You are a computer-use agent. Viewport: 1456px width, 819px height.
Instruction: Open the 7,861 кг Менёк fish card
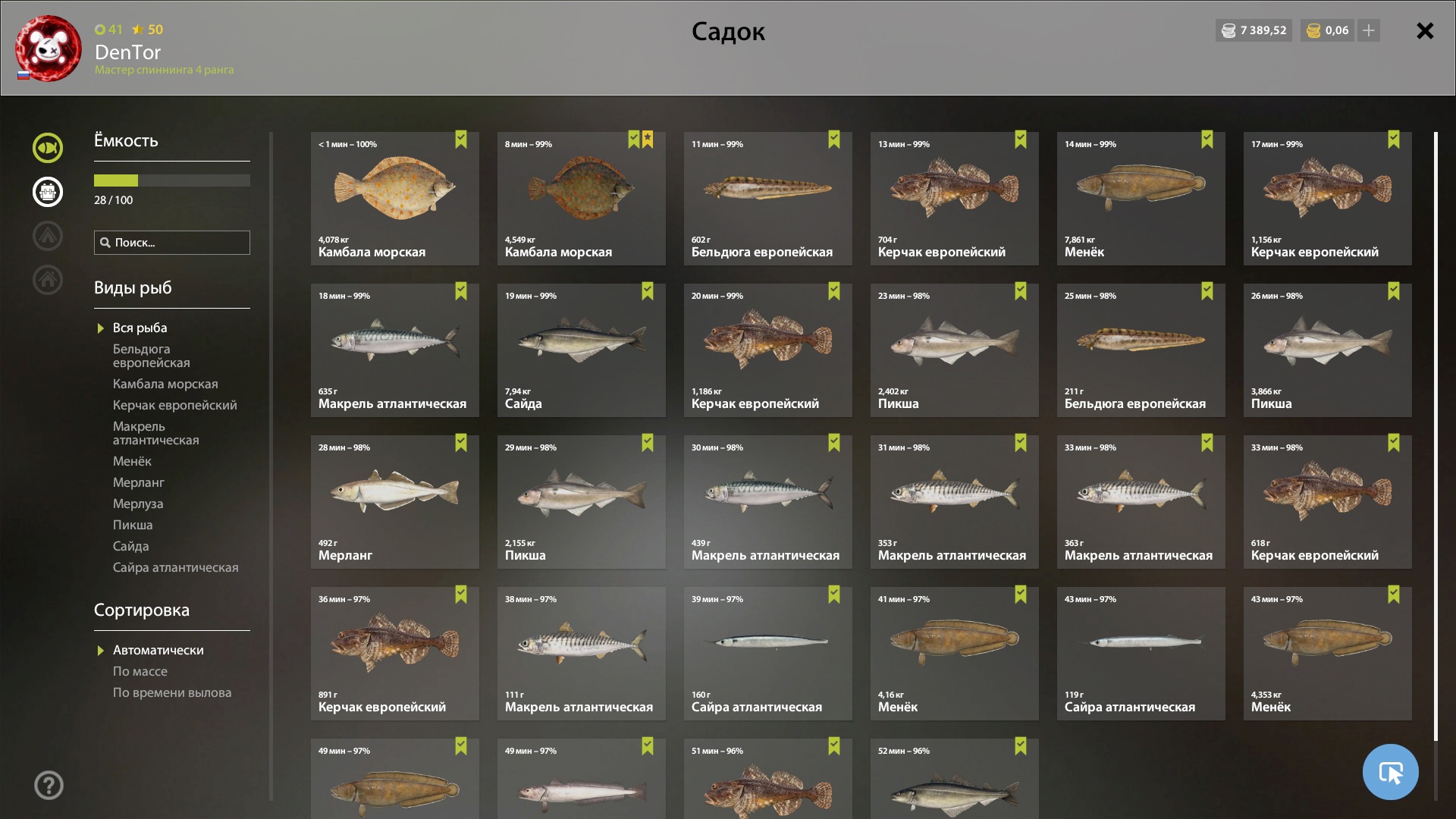point(1141,199)
